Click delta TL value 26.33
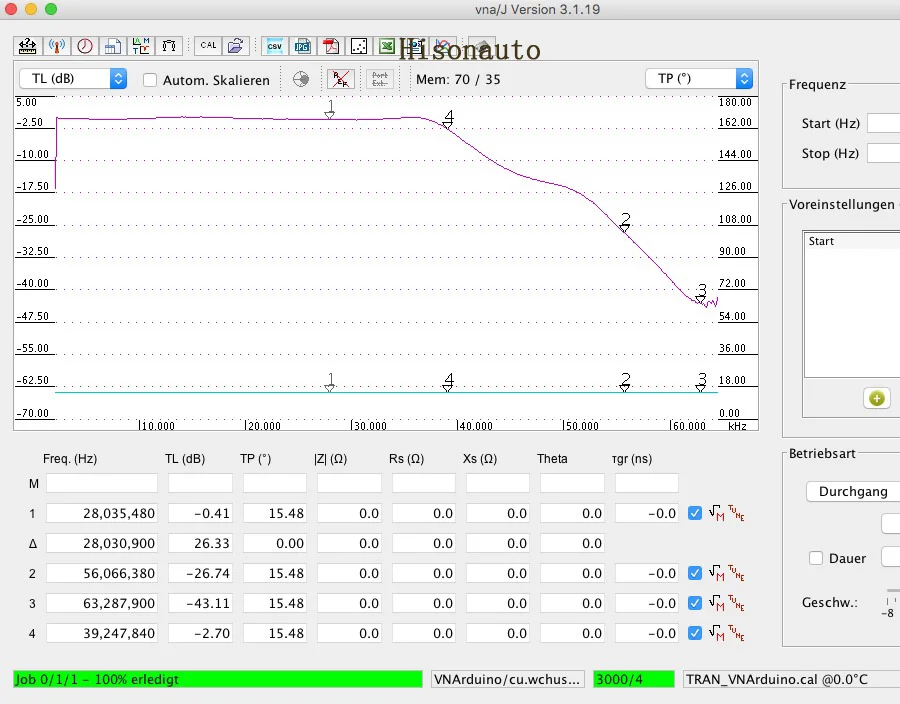The height and width of the screenshot is (704, 900). click(200, 543)
